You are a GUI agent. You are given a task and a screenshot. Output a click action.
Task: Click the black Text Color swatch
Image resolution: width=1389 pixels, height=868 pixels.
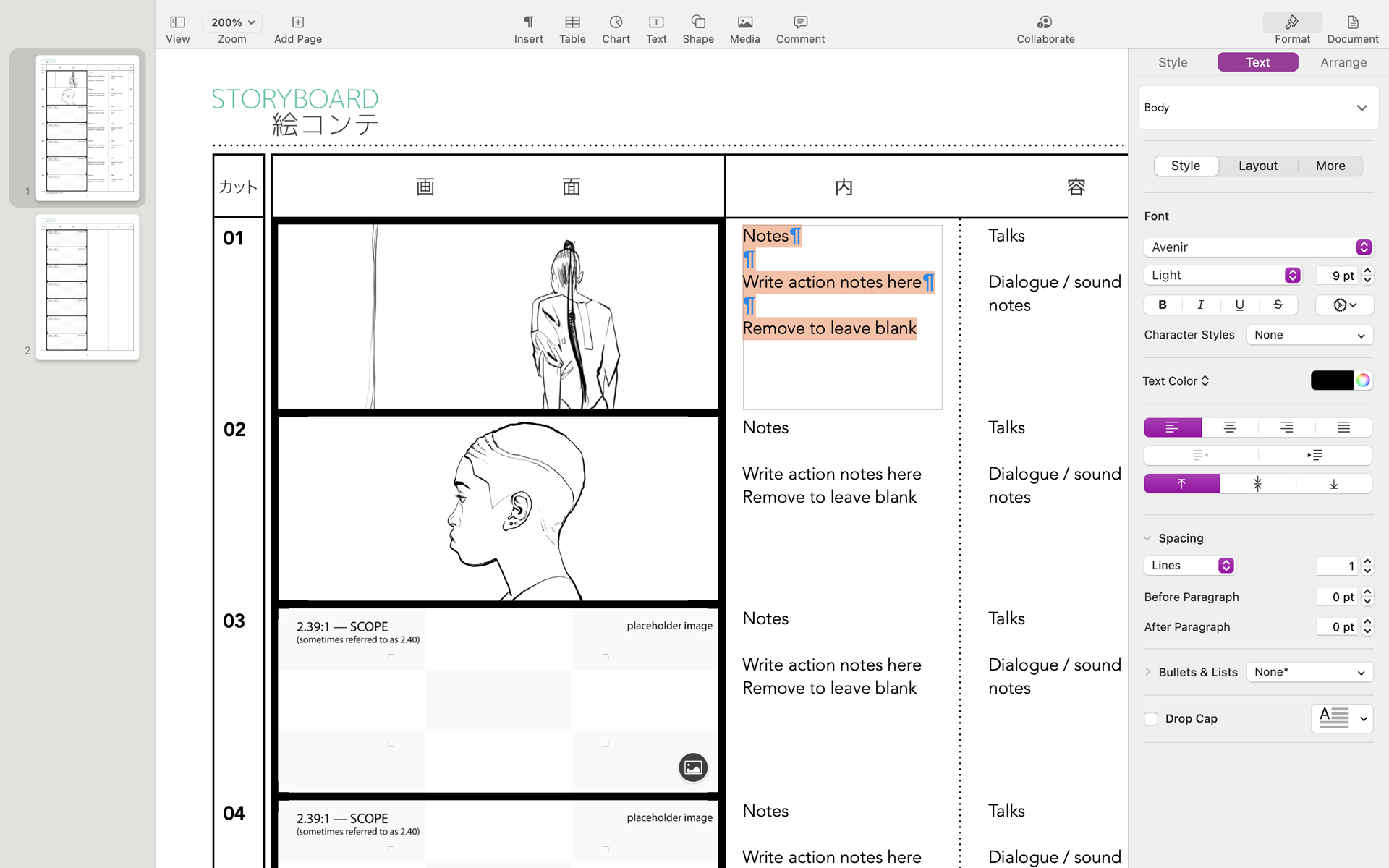(1332, 380)
